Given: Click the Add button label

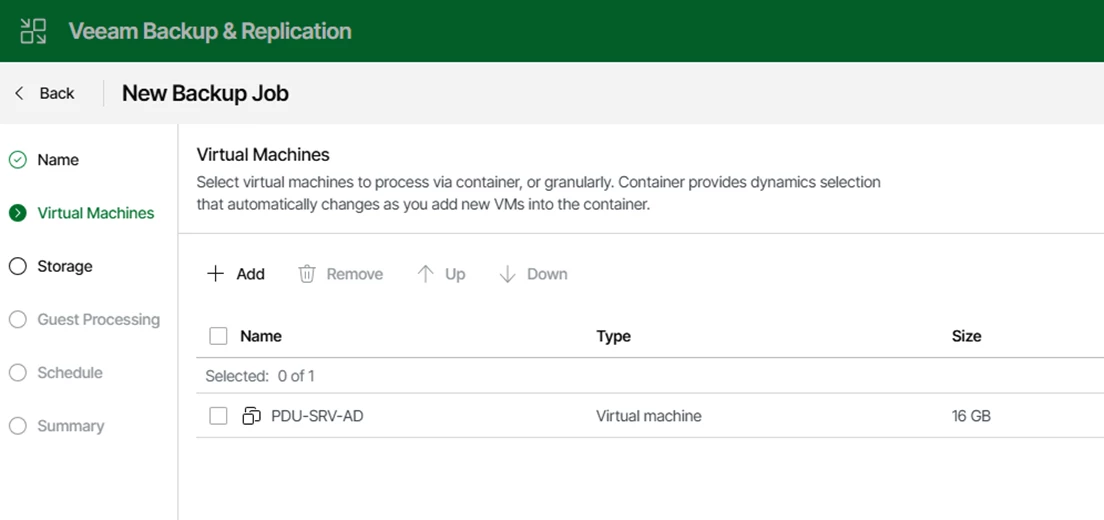Looking at the screenshot, I should tap(251, 274).
